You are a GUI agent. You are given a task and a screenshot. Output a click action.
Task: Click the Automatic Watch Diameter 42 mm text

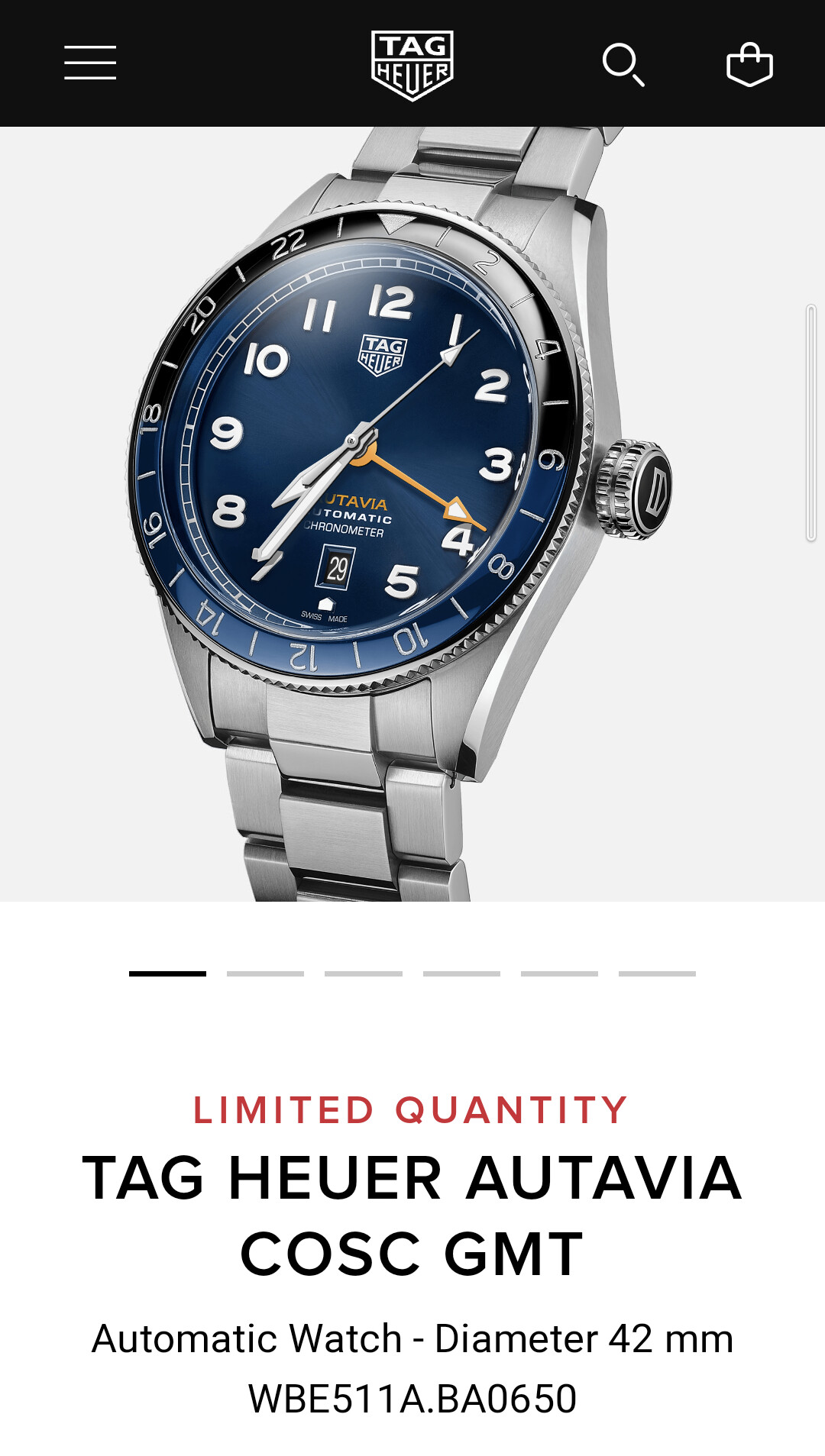[412, 1338]
